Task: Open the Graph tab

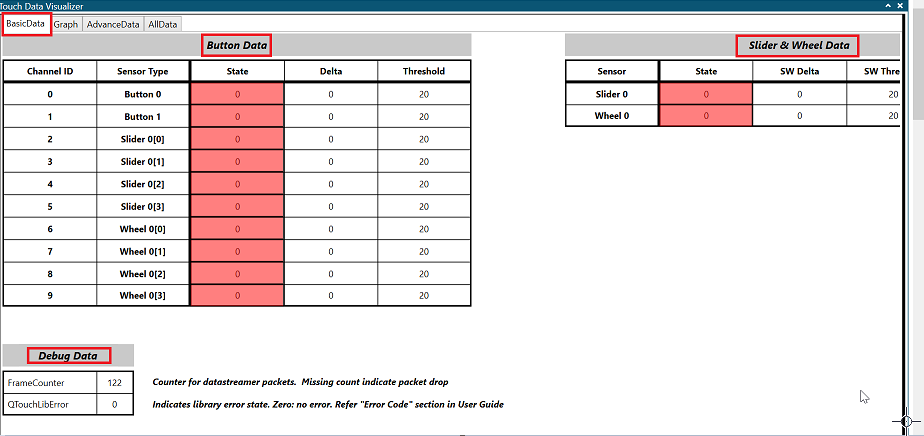Action: [66, 23]
